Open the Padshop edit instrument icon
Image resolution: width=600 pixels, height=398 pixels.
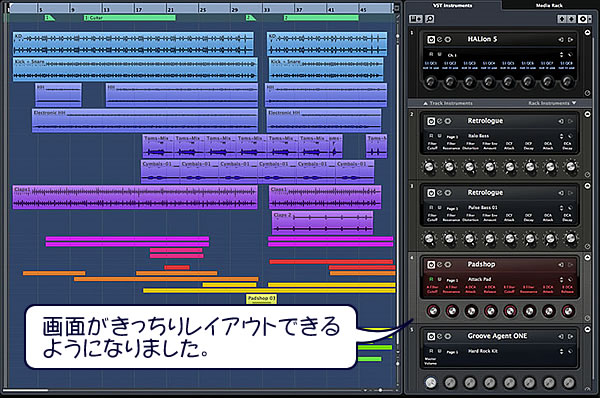pos(440,265)
